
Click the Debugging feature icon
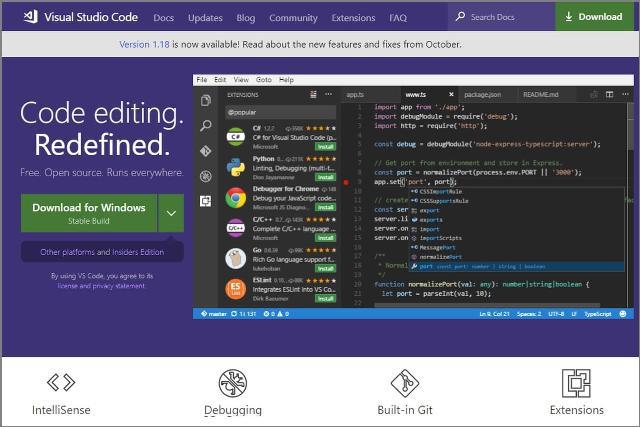pyautogui.click(x=233, y=383)
